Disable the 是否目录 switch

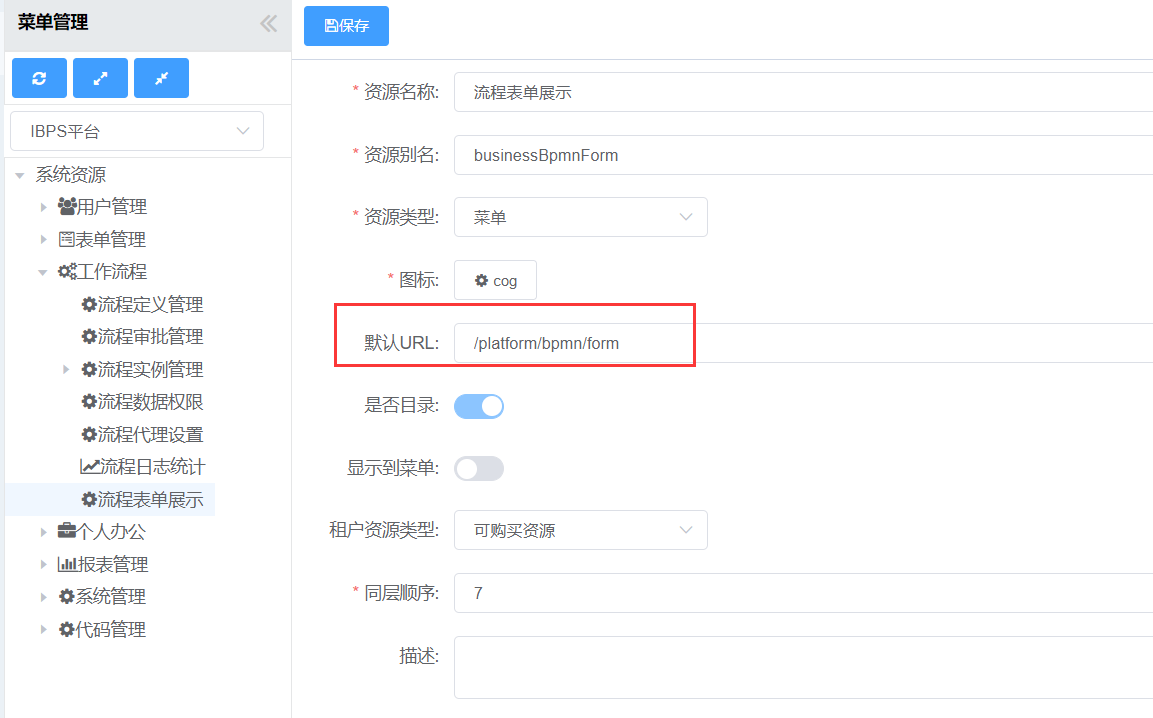479,406
